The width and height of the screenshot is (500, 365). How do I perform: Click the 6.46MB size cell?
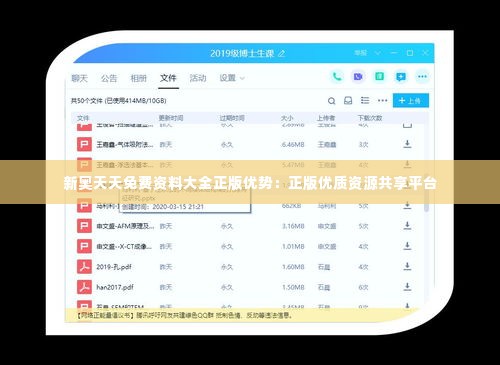point(293,144)
